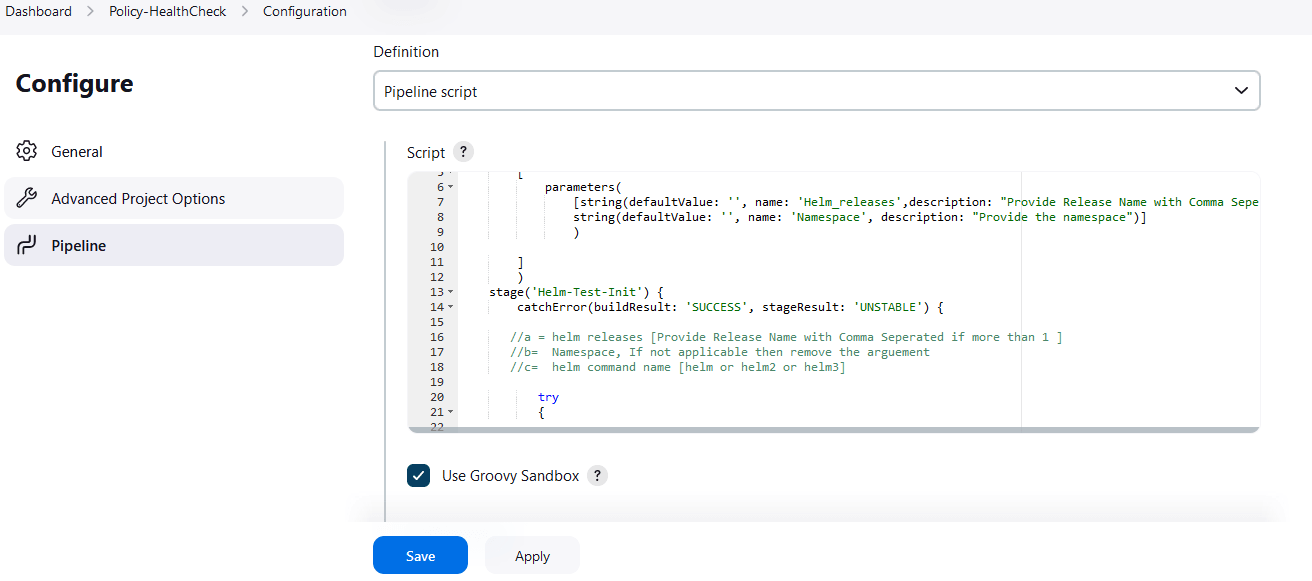Image resolution: width=1312 pixels, height=581 pixels.
Task: Open Policy-HealthCheck breadcrumb link
Action: [x=168, y=12]
